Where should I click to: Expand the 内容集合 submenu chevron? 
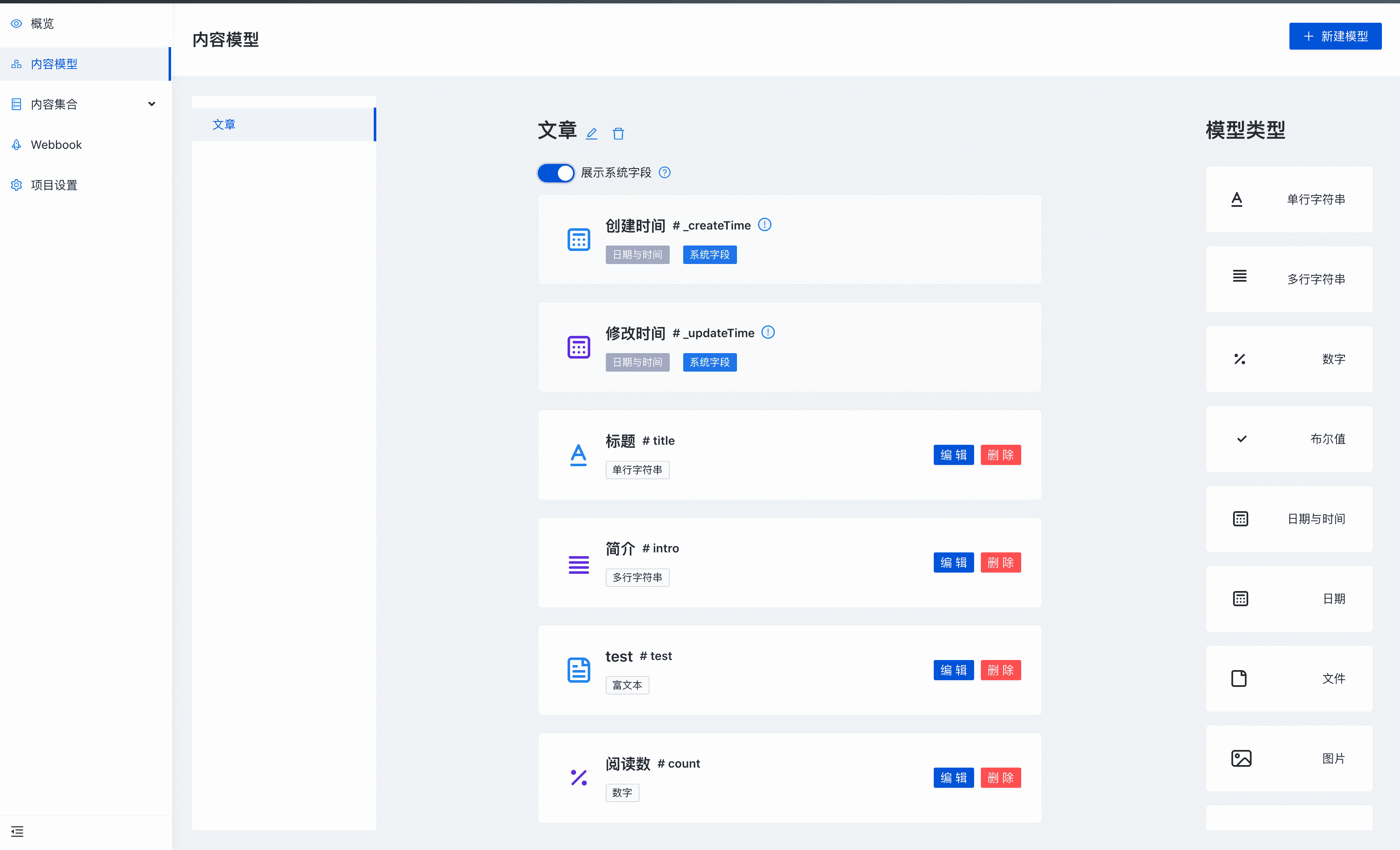pos(152,104)
